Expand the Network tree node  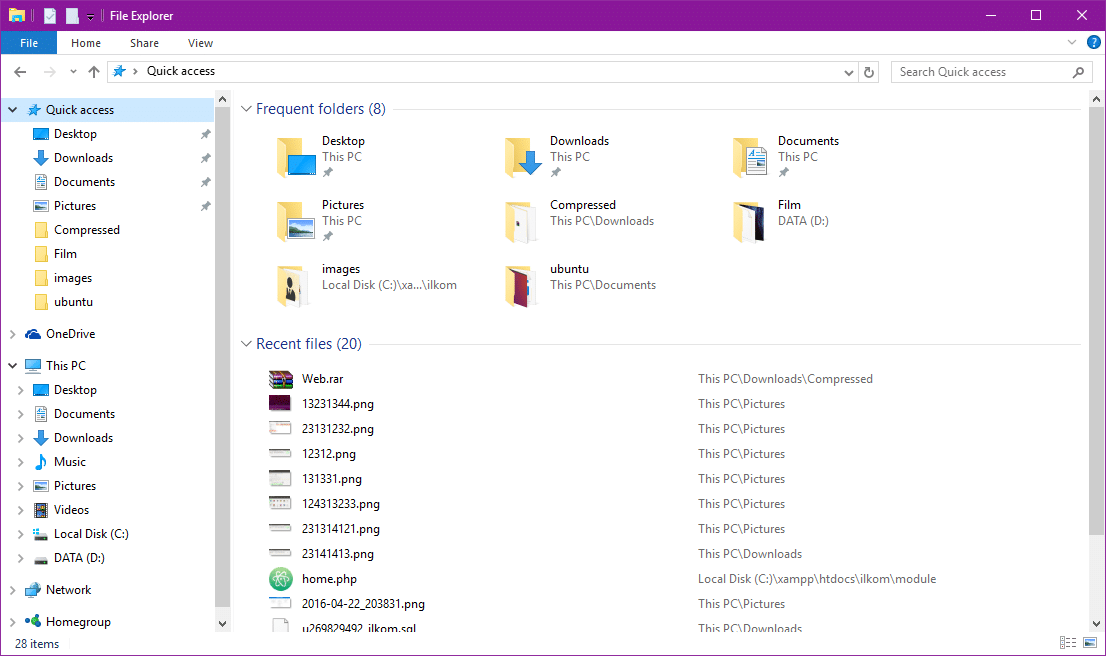coord(13,590)
